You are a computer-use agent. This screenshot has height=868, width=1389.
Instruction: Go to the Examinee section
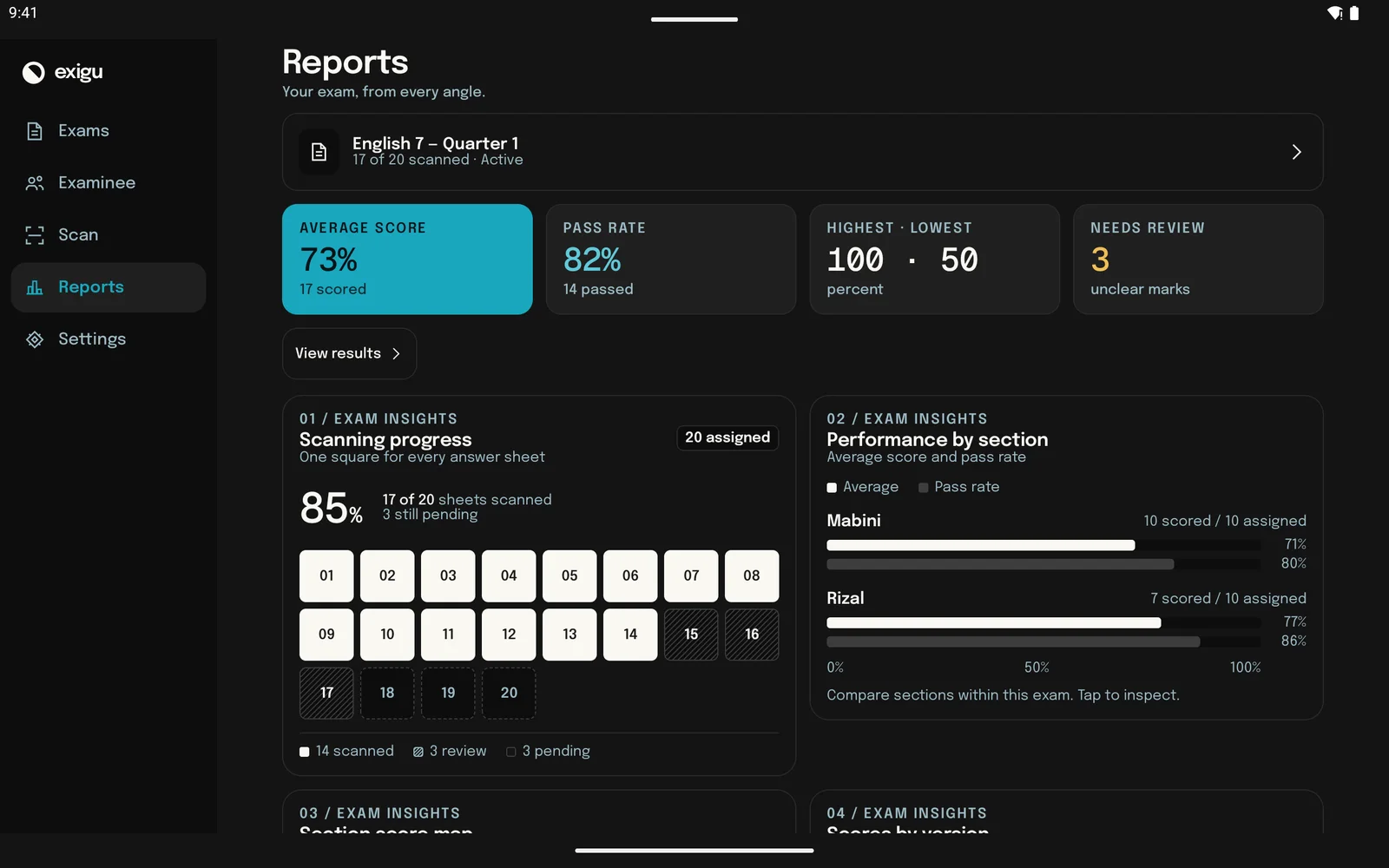(x=109, y=183)
